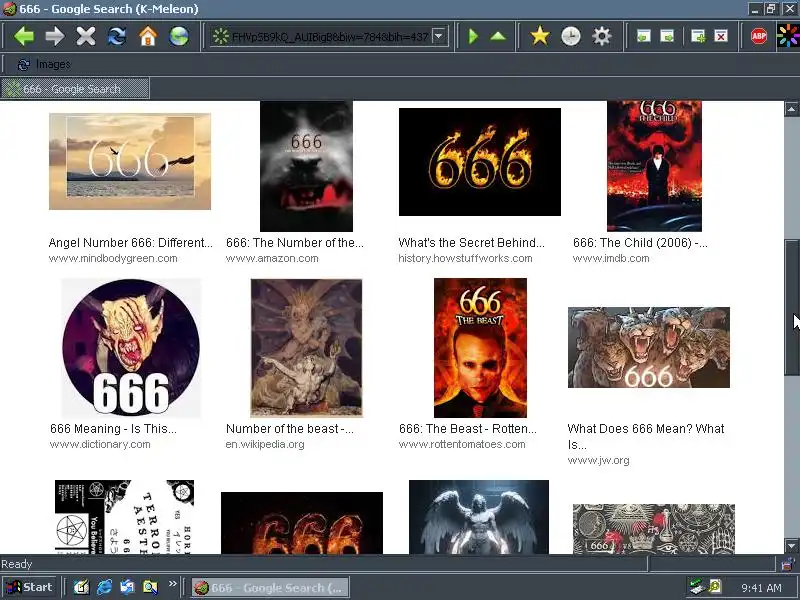This screenshot has width=800, height=600.
Task: Click the loading spinner icon in the URL bar
Action: (221, 36)
